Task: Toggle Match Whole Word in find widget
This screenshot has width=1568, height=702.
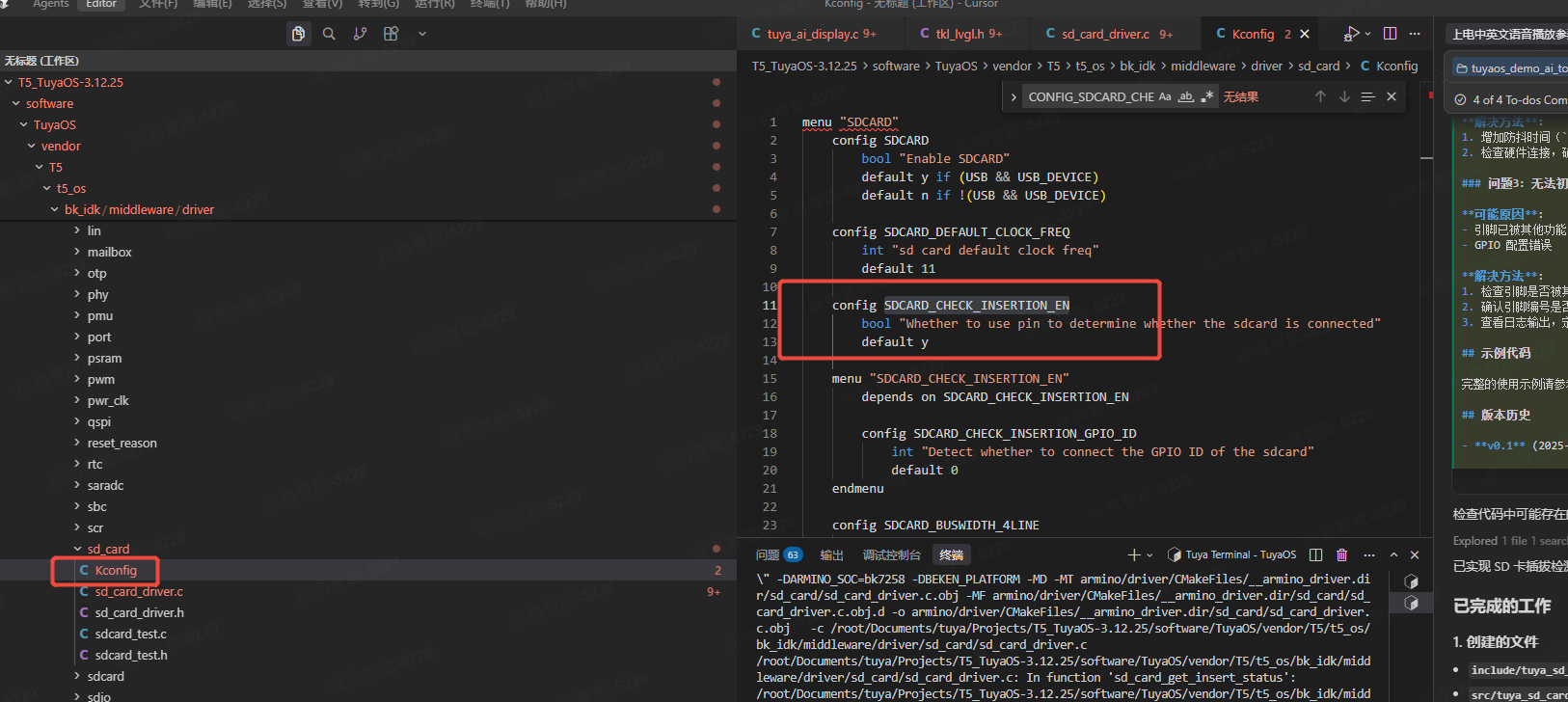Action: pyautogui.click(x=1186, y=96)
